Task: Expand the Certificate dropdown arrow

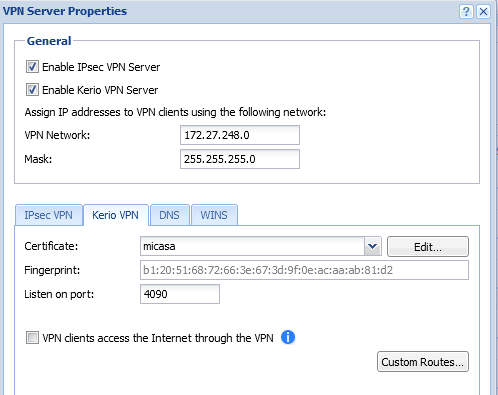Action: click(373, 246)
